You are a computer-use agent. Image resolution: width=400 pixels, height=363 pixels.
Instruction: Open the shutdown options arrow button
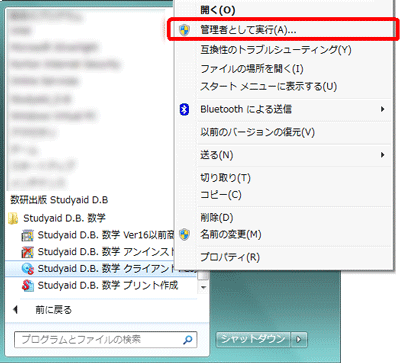tap(299, 340)
